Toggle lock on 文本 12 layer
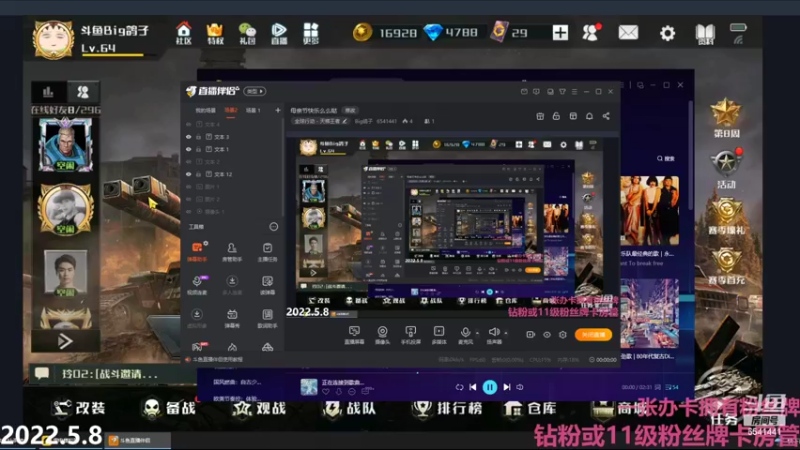The image size is (800, 450). coord(198,174)
